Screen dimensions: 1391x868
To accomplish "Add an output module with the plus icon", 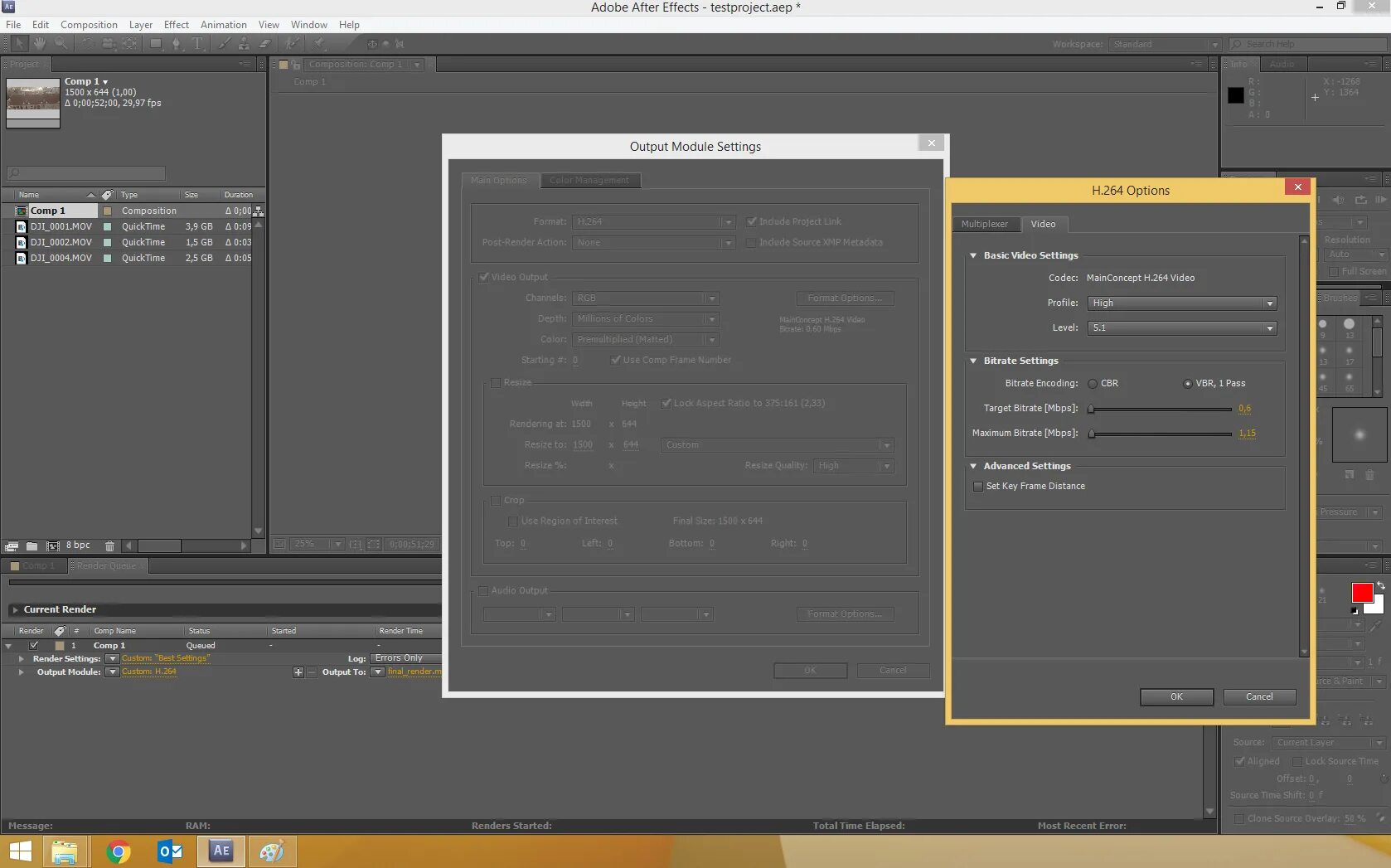I will click(x=298, y=672).
